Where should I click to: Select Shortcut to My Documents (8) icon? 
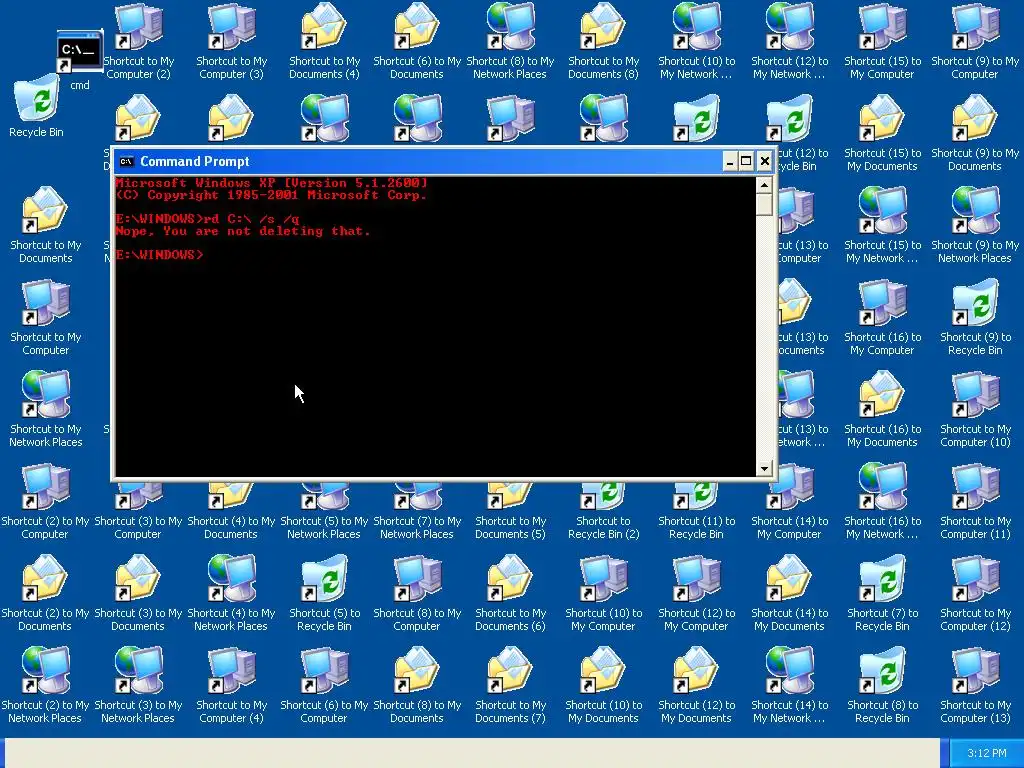tap(603, 27)
